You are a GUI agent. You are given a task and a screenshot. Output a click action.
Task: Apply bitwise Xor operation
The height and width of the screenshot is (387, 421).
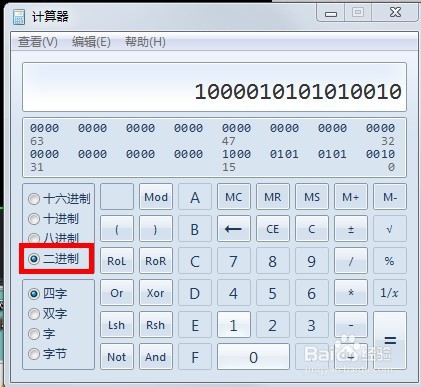tap(156, 293)
